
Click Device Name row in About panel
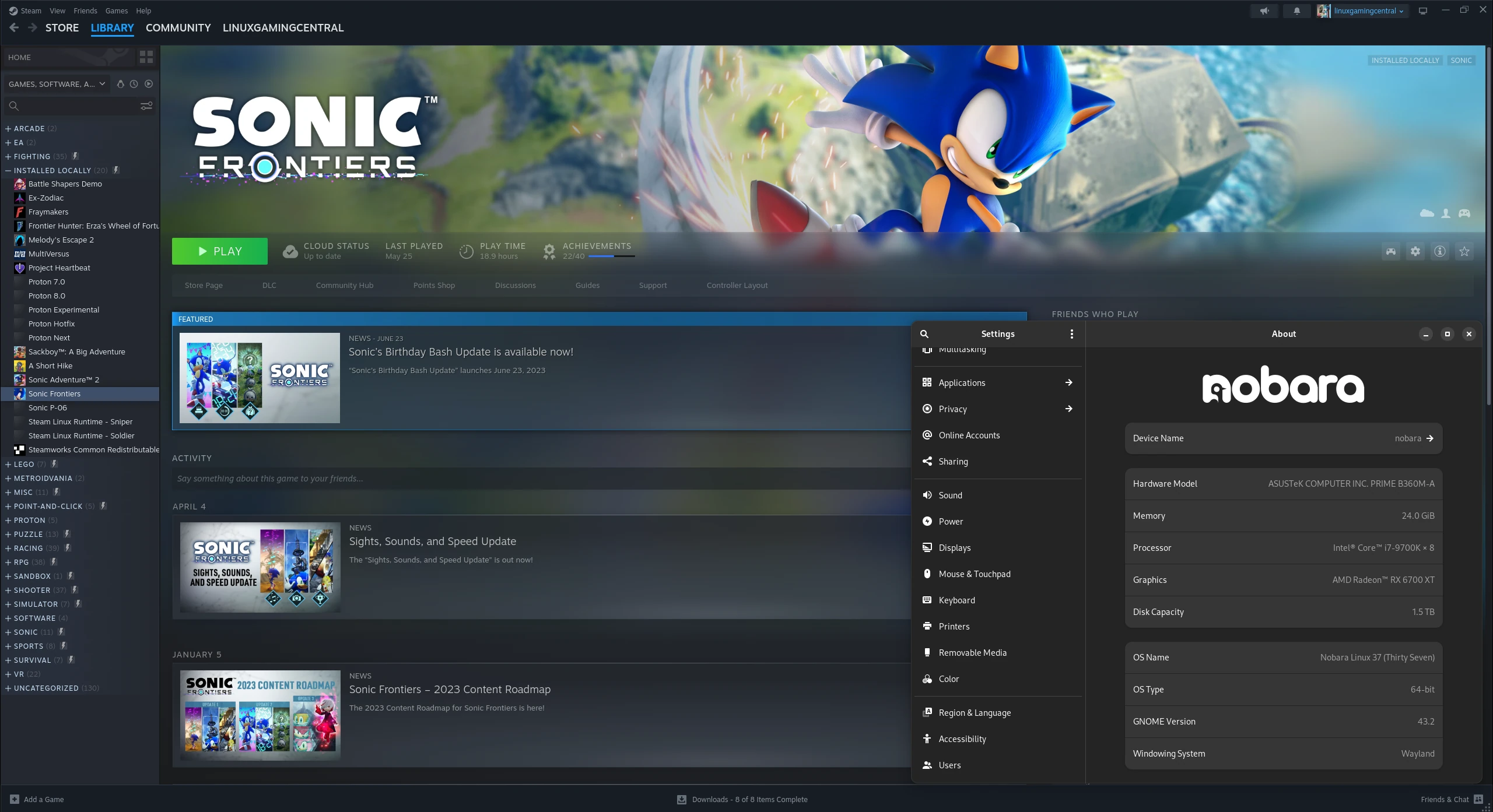tap(1283, 438)
